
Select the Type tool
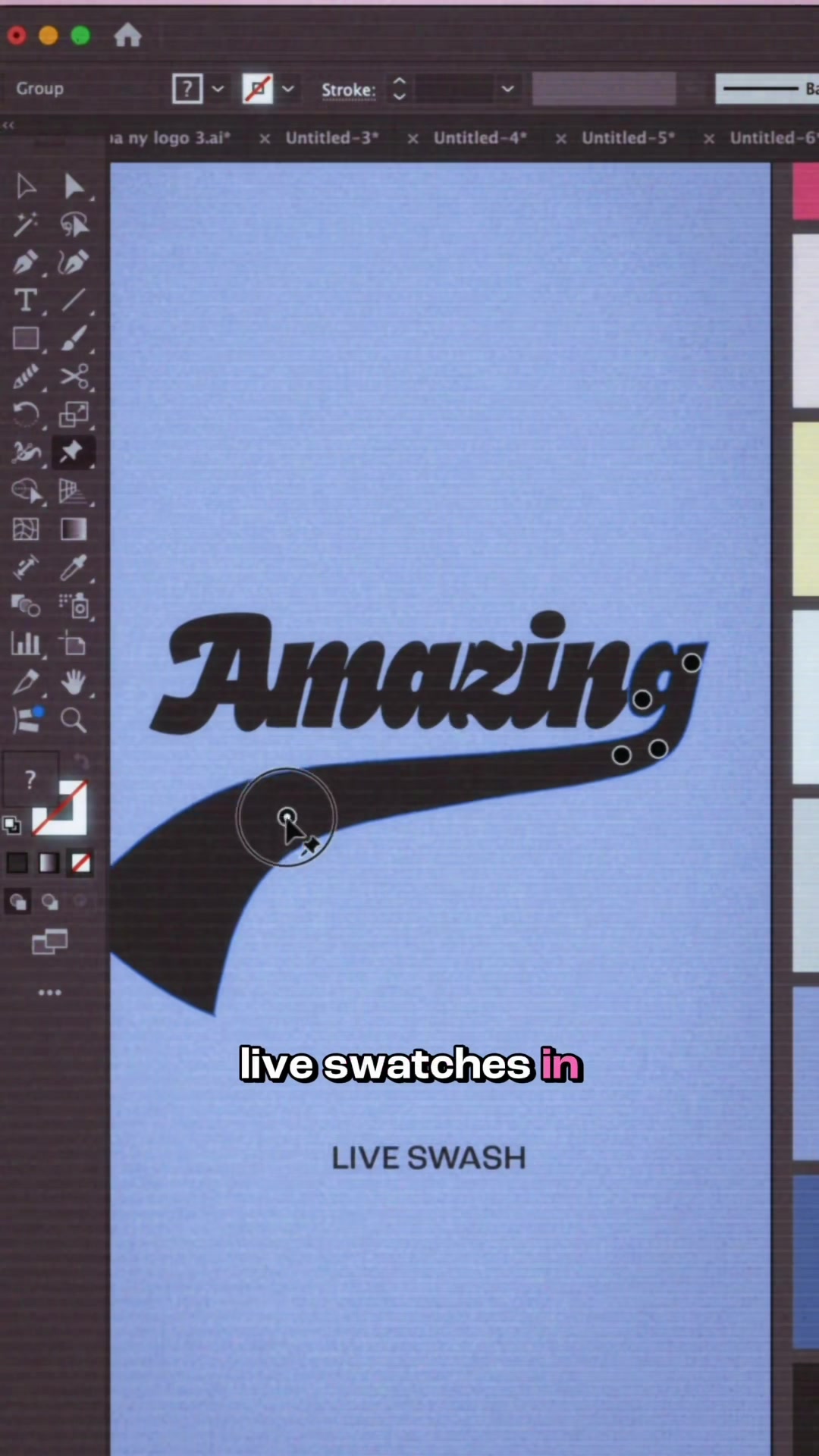(26, 300)
